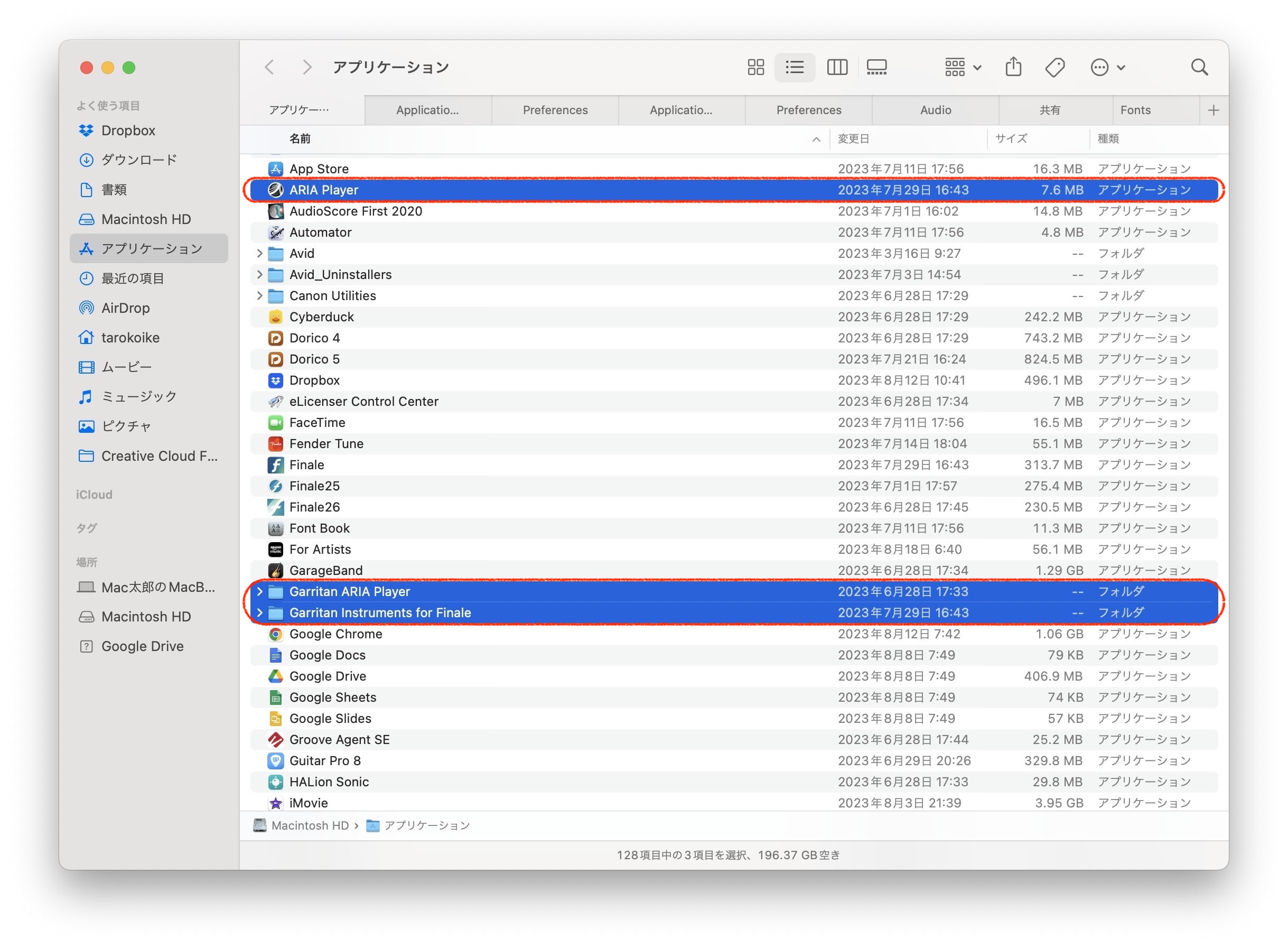Open ピクチャ in the sidebar
Image resolution: width=1288 pixels, height=948 pixels.
pyautogui.click(x=148, y=426)
